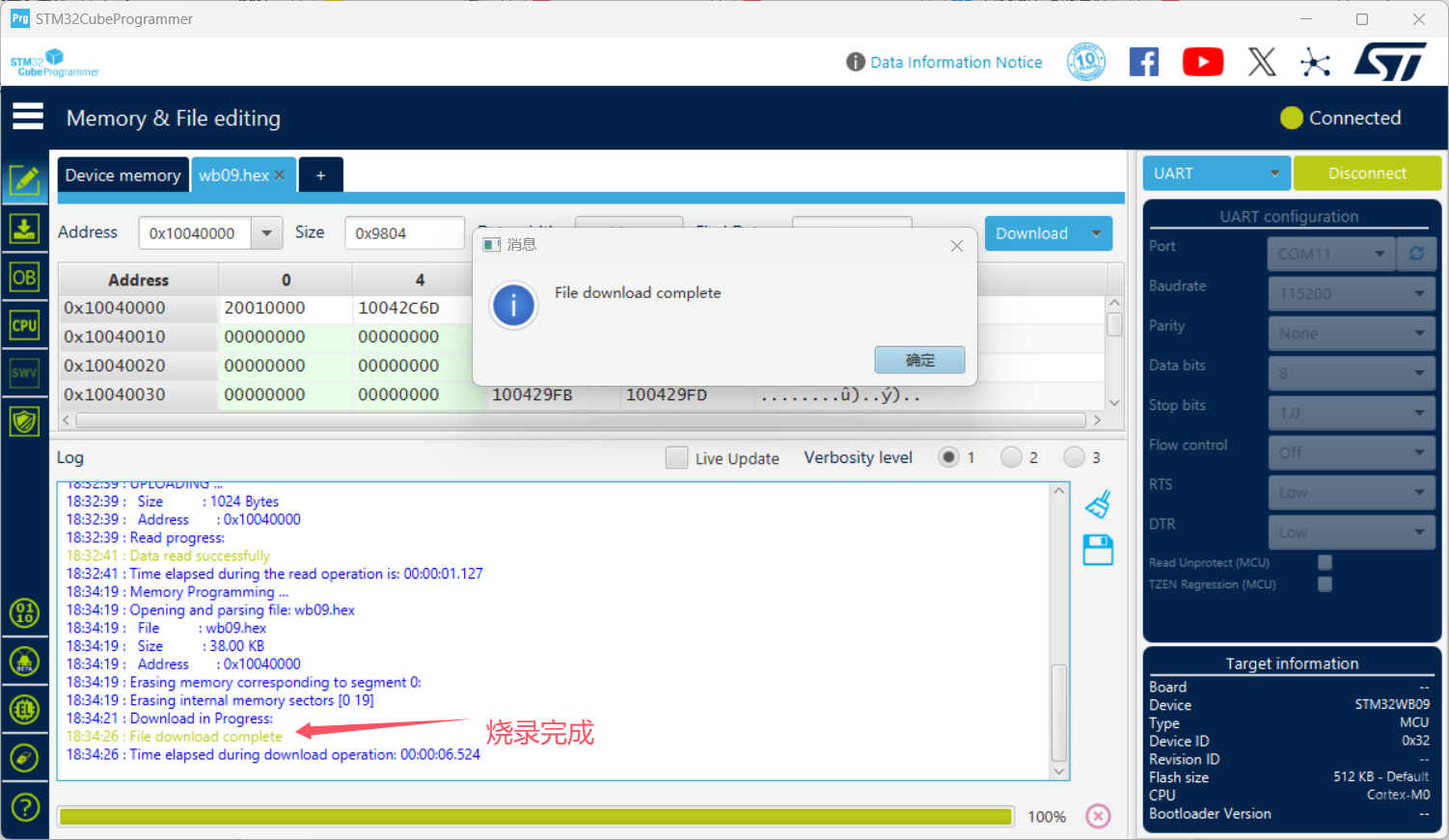Click the download progress bar
Viewport: 1449px width, 840px height.
coord(535,817)
